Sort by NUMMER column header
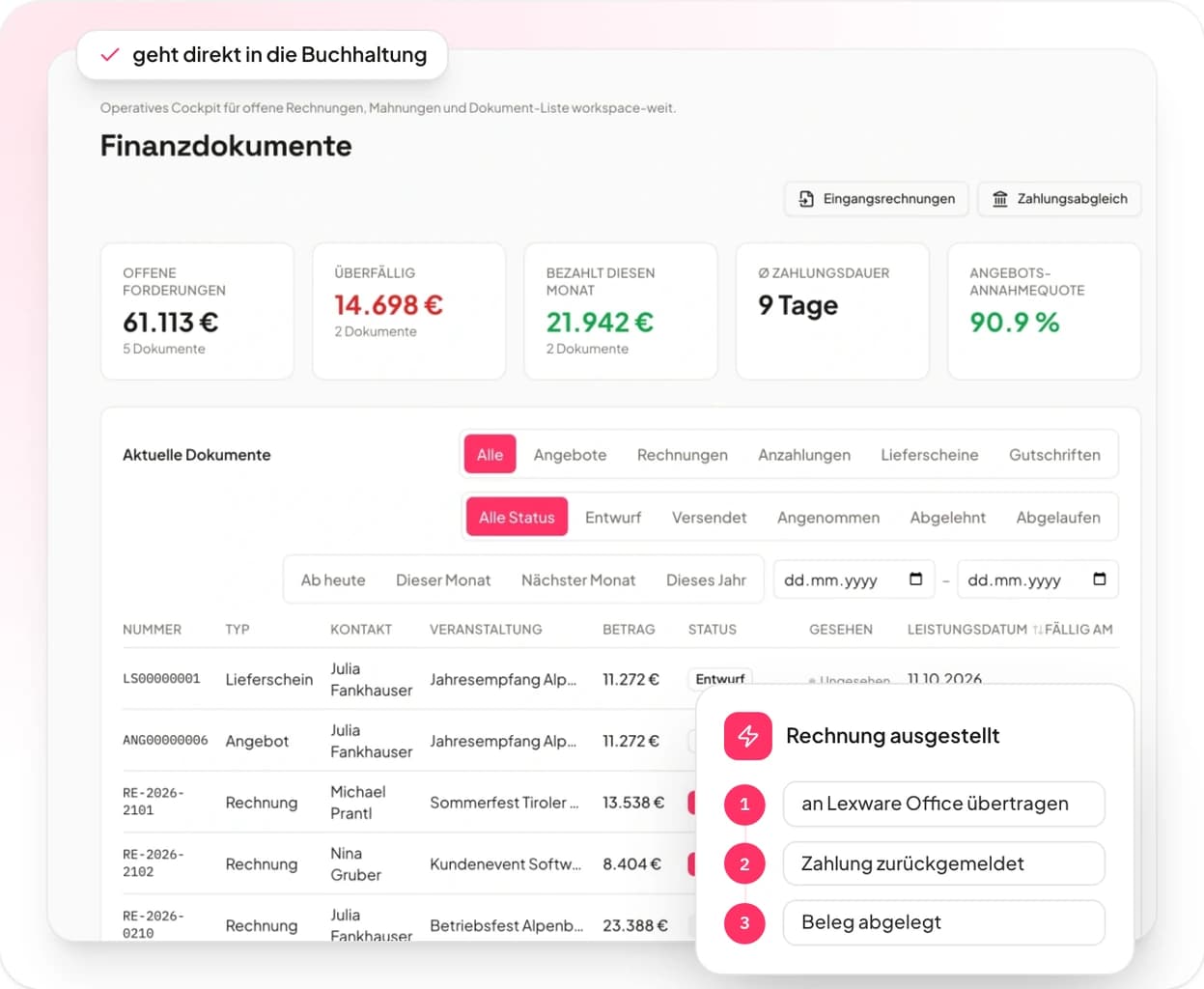This screenshot has height=989, width=1204. [x=152, y=630]
